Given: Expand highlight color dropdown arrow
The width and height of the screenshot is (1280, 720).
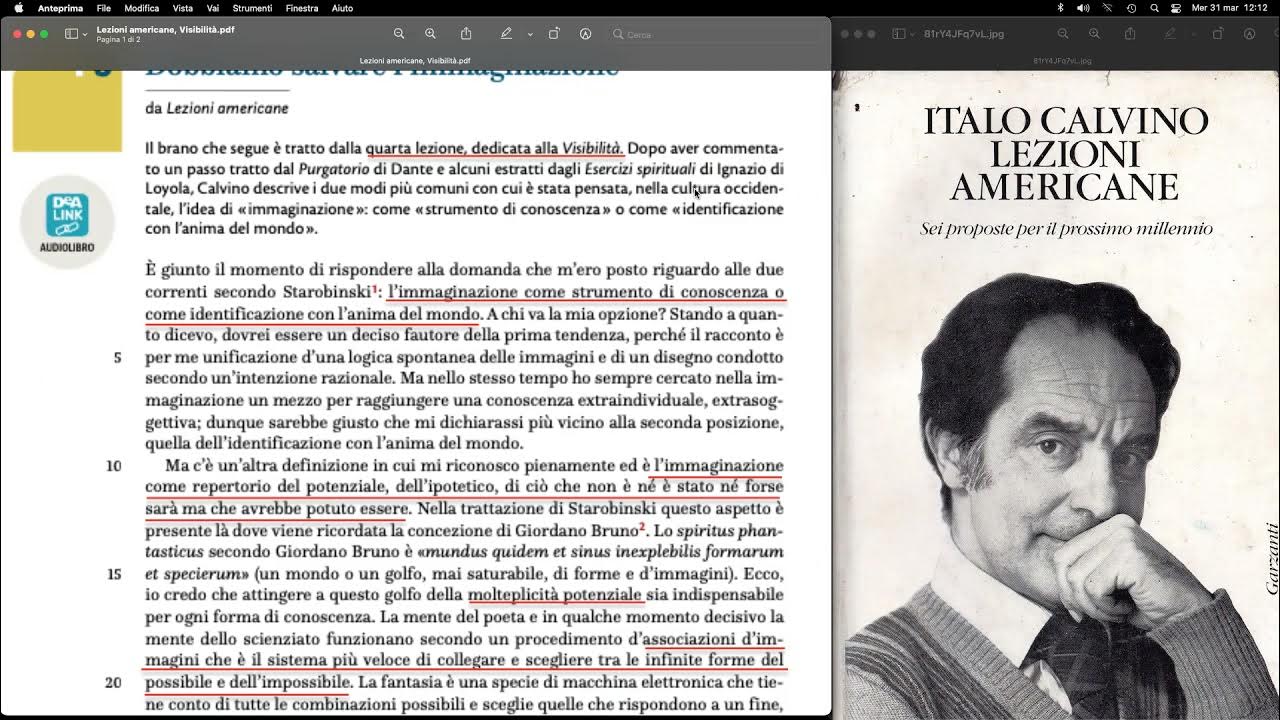Looking at the screenshot, I should (x=530, y=34).
